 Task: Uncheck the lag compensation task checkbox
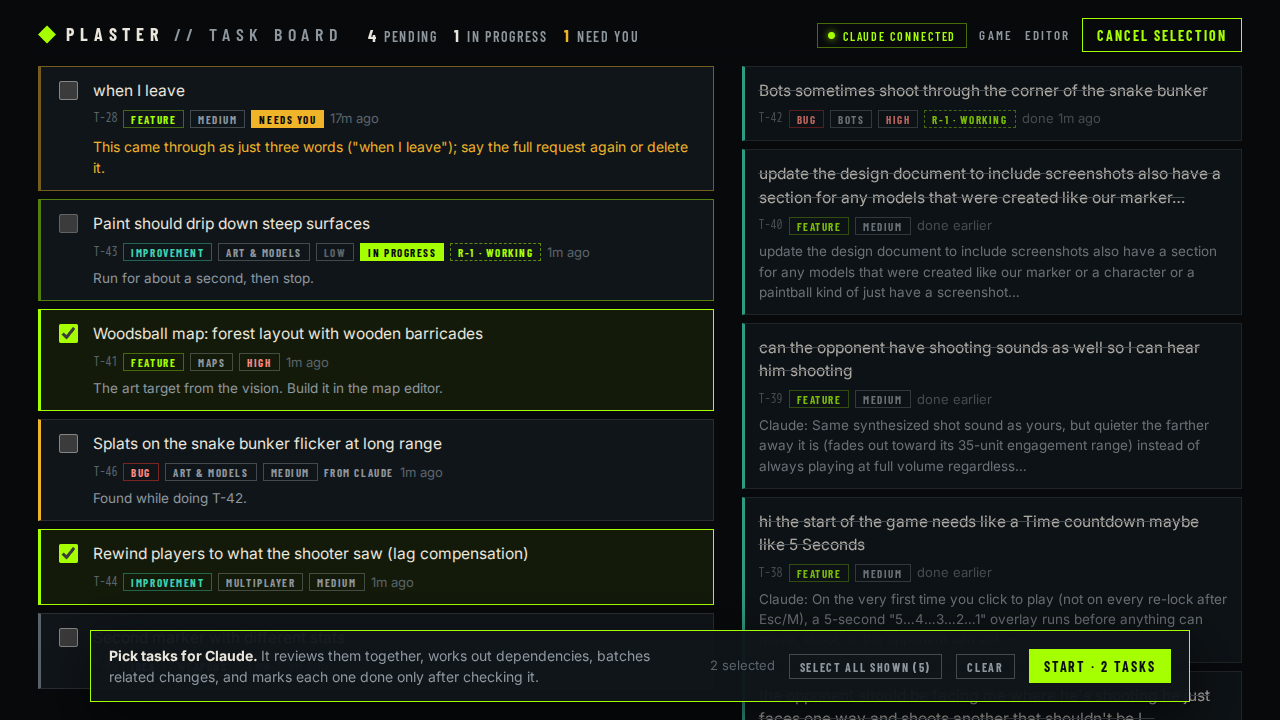(68, 554)
